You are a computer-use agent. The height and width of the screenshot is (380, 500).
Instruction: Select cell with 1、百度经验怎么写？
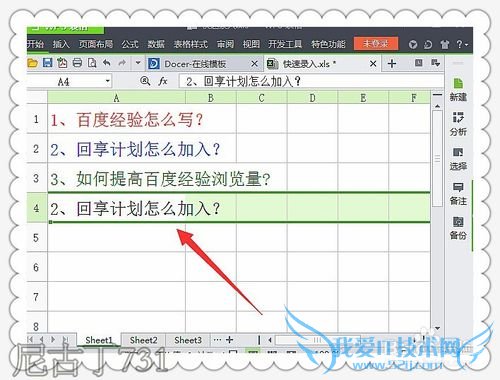click(116, 119)
